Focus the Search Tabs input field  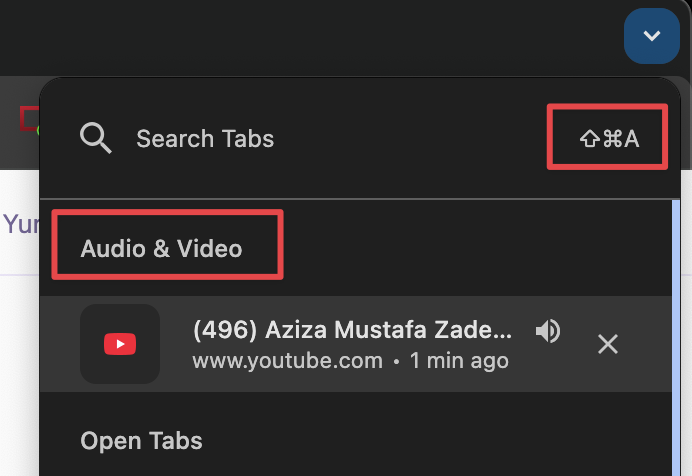(300, 139)
